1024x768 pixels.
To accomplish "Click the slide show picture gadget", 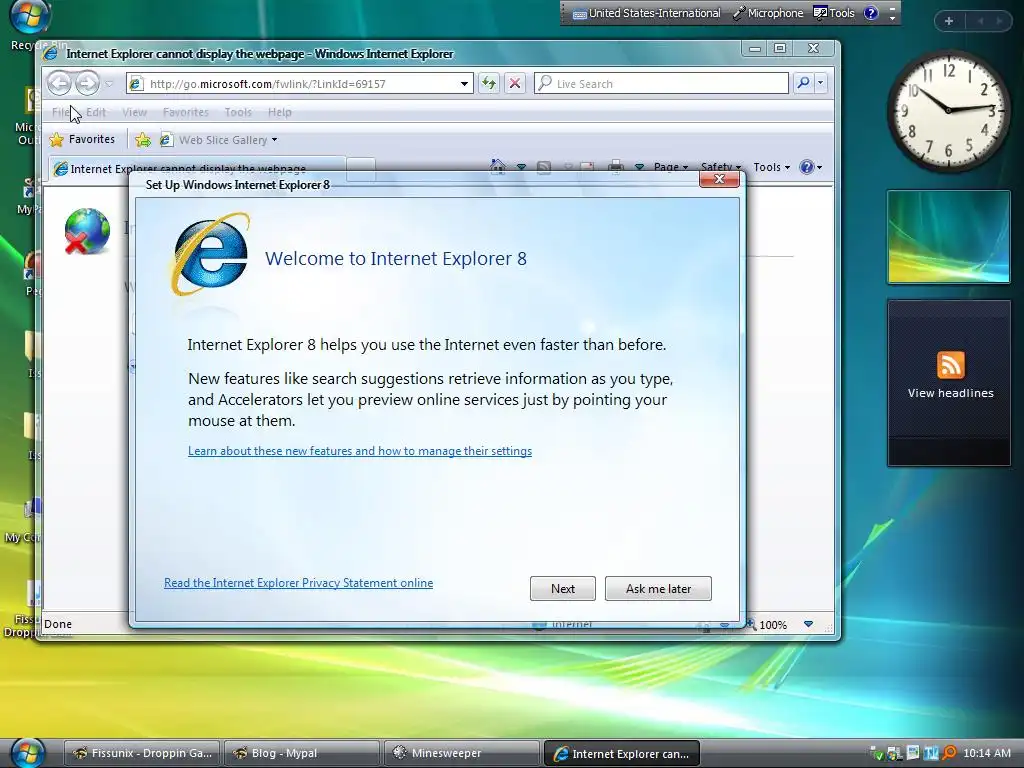I will (948, 237).
